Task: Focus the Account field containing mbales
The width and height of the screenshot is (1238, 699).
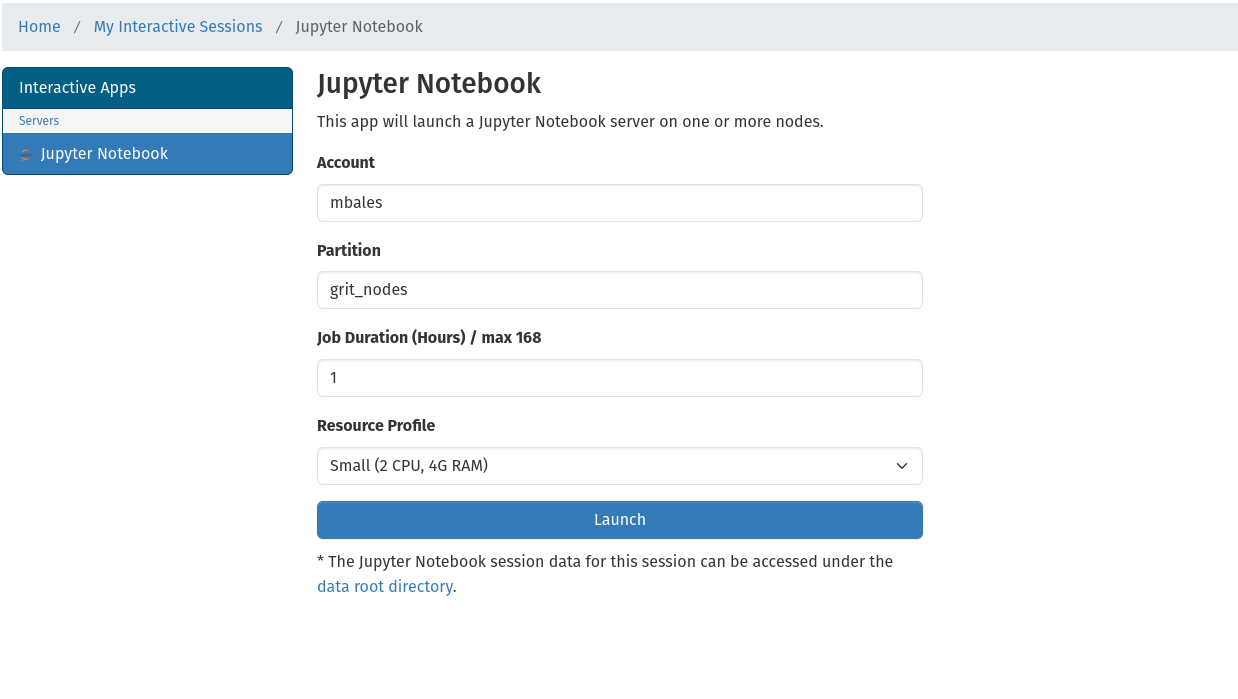Action: 619,203
